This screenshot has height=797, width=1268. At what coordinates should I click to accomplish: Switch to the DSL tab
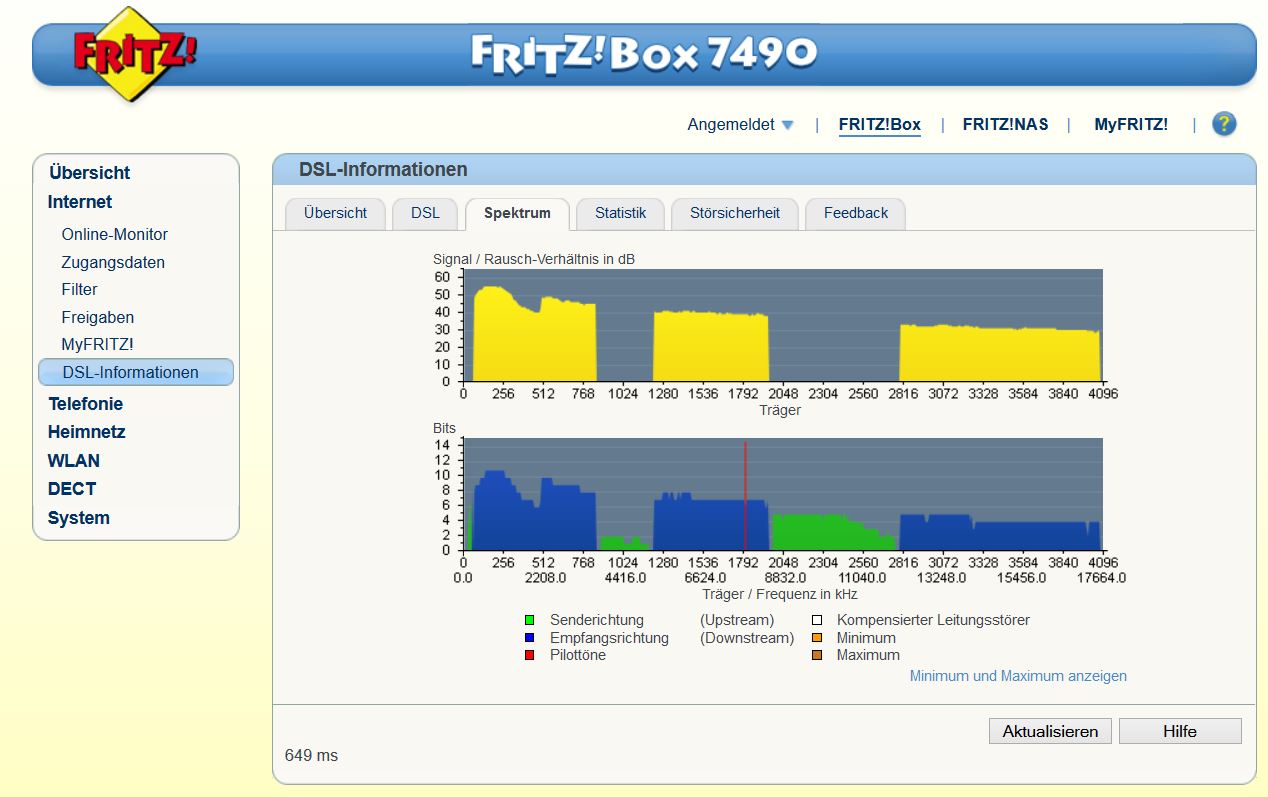pyautogui.click(x=425, y=214)
